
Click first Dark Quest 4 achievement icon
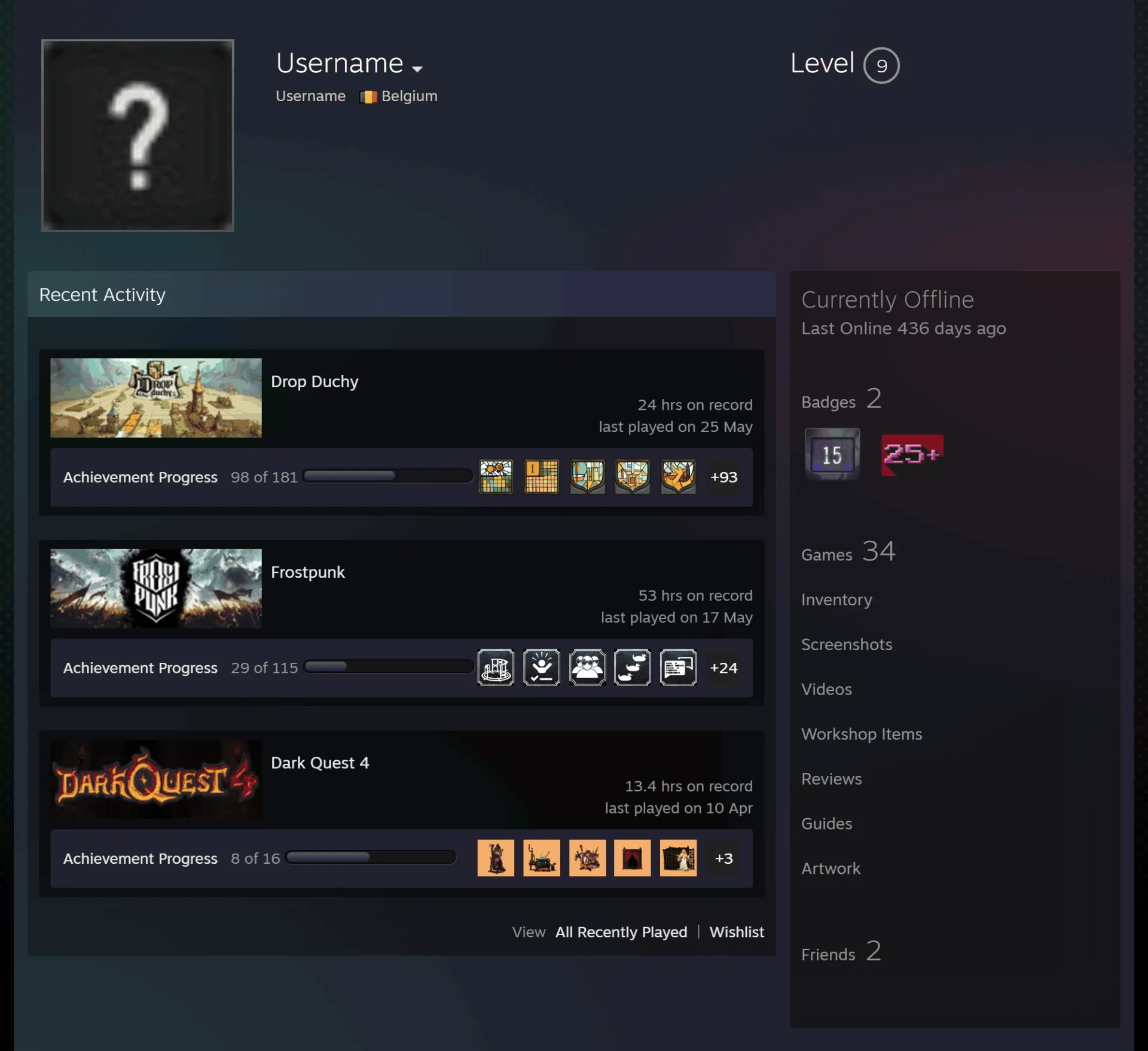[496, 858]
